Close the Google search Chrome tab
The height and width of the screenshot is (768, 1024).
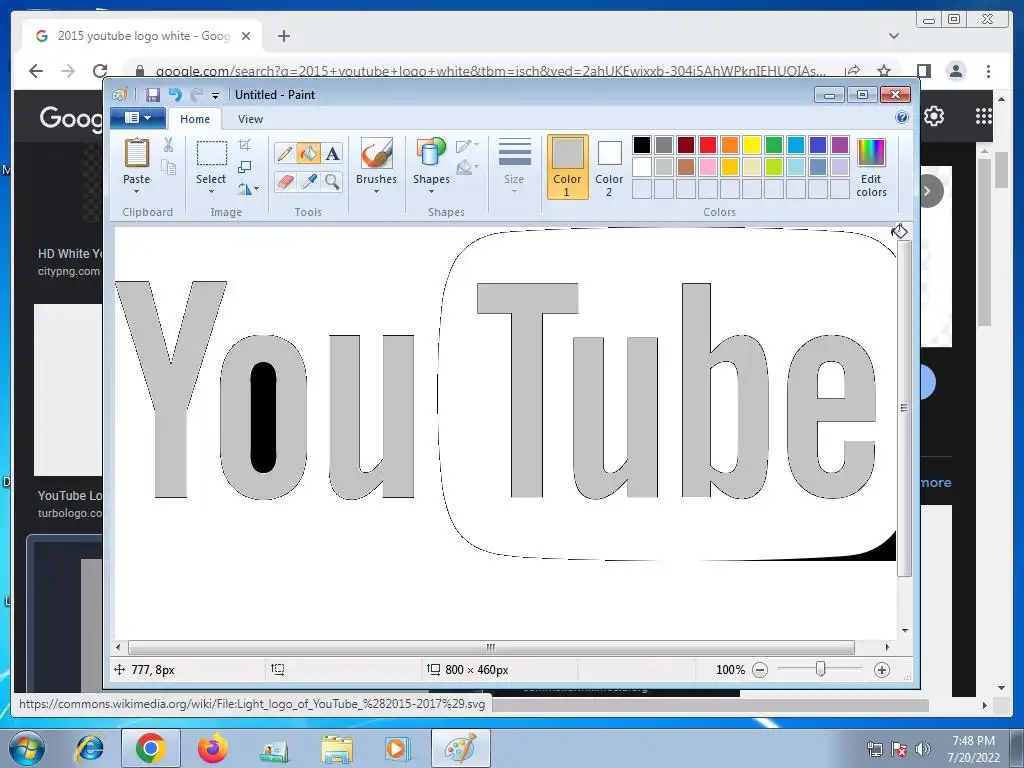click(246, 36)
